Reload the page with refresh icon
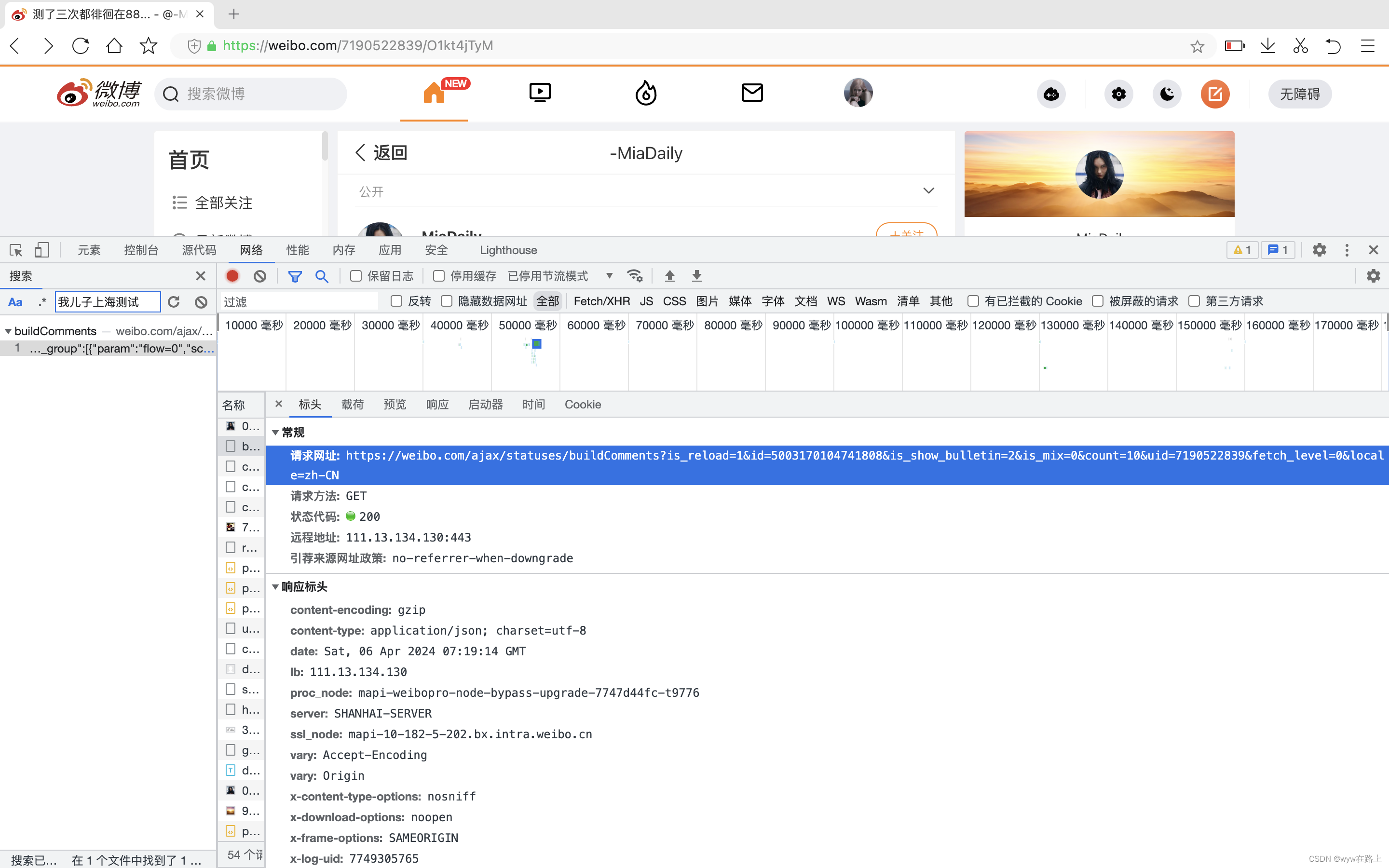This screenshot has width=1389, height=868. coord(81,45)
